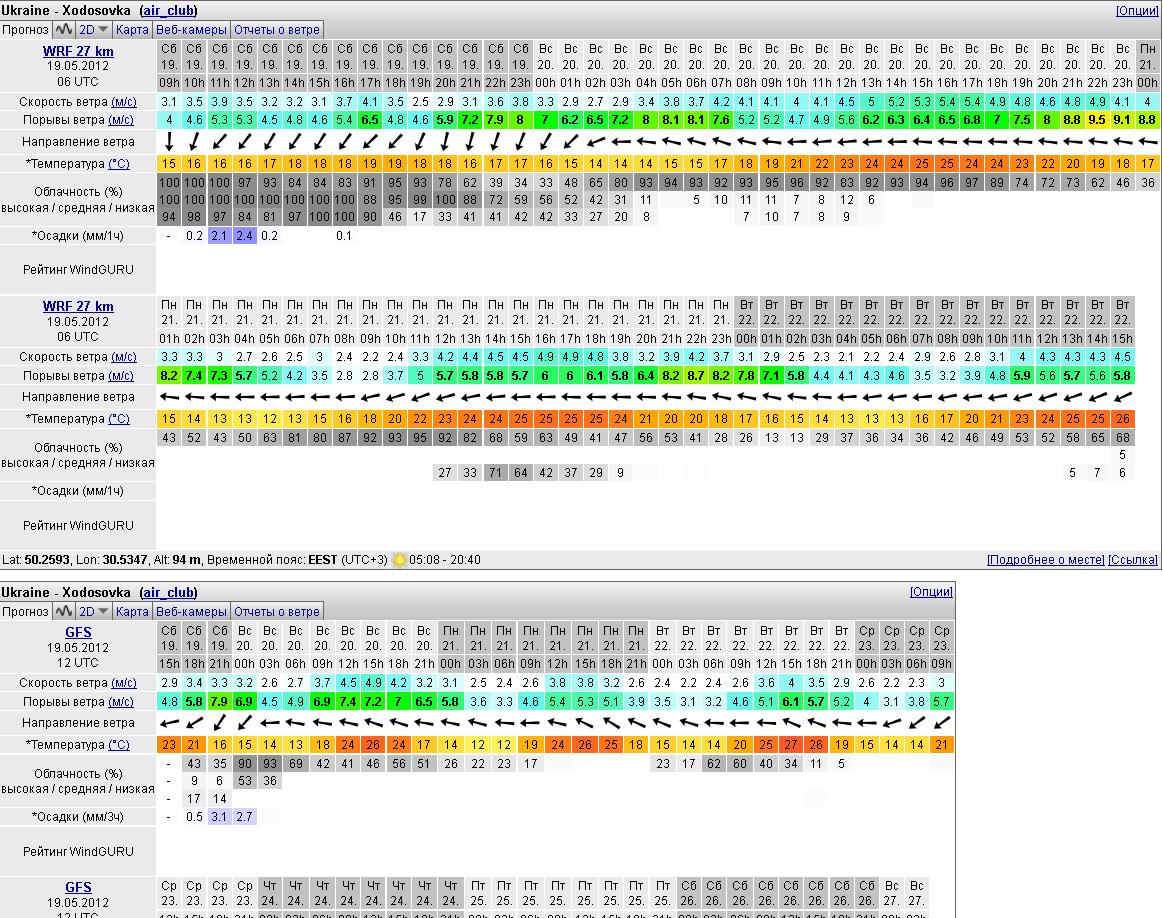The image size is (1163, 918).
Task: Expand the 2D dropdown in top WRF widget
Action: pos(94,30)
